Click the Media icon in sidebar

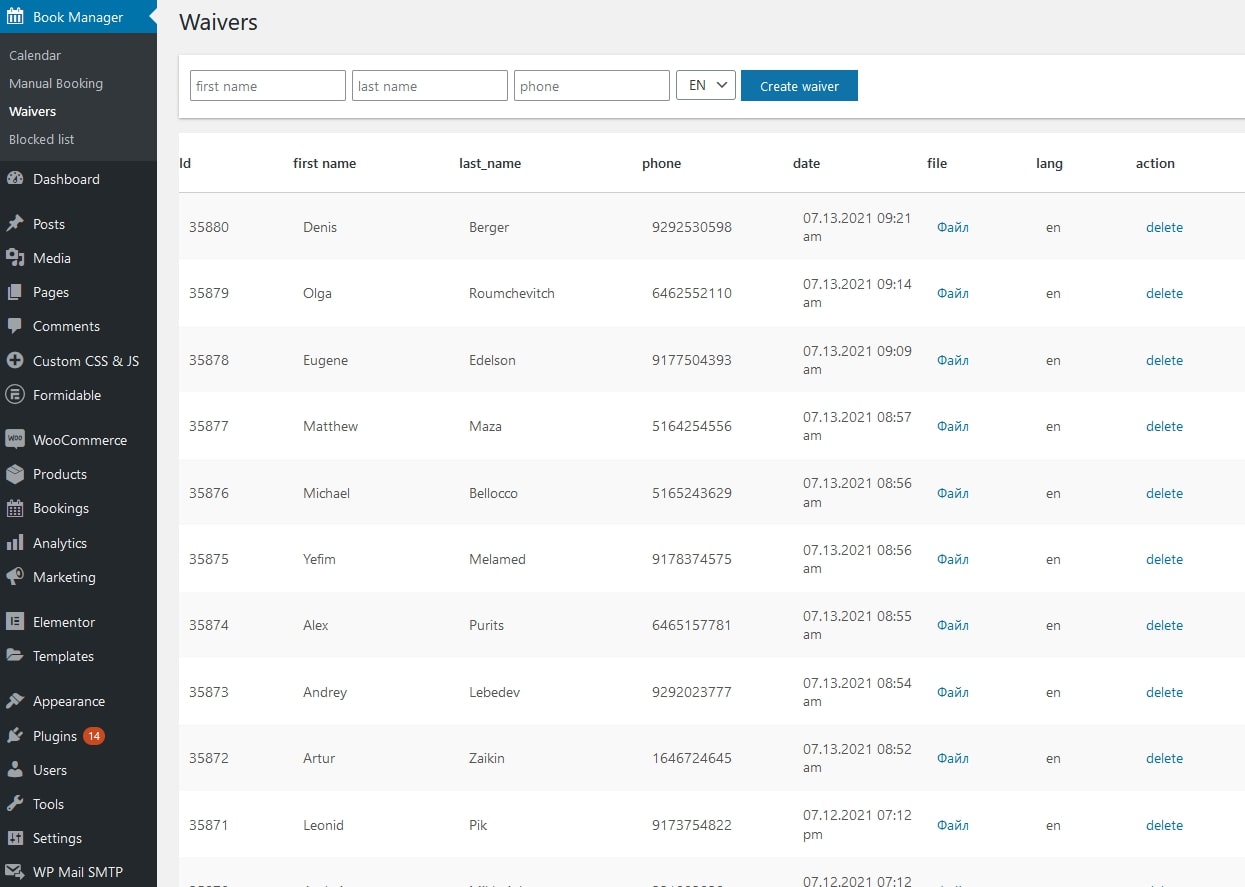(15, 258)
